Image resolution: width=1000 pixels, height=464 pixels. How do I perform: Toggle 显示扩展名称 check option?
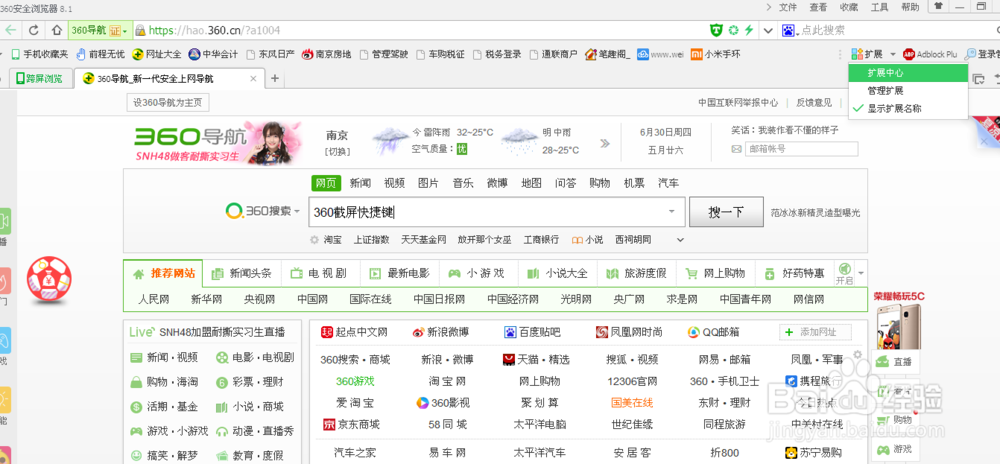pyautogui.click(x=908, y=108)
